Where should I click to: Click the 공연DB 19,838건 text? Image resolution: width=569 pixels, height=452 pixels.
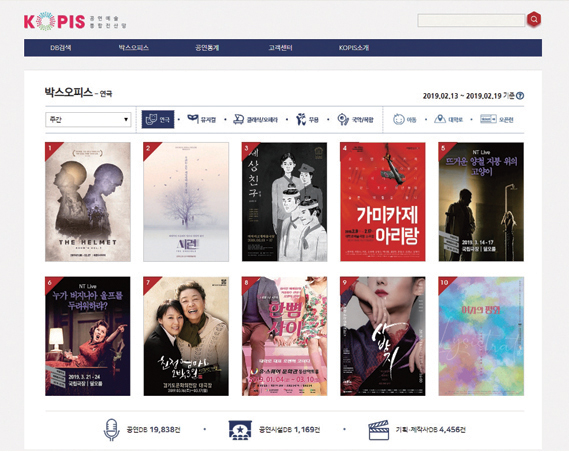click(153, 430)
